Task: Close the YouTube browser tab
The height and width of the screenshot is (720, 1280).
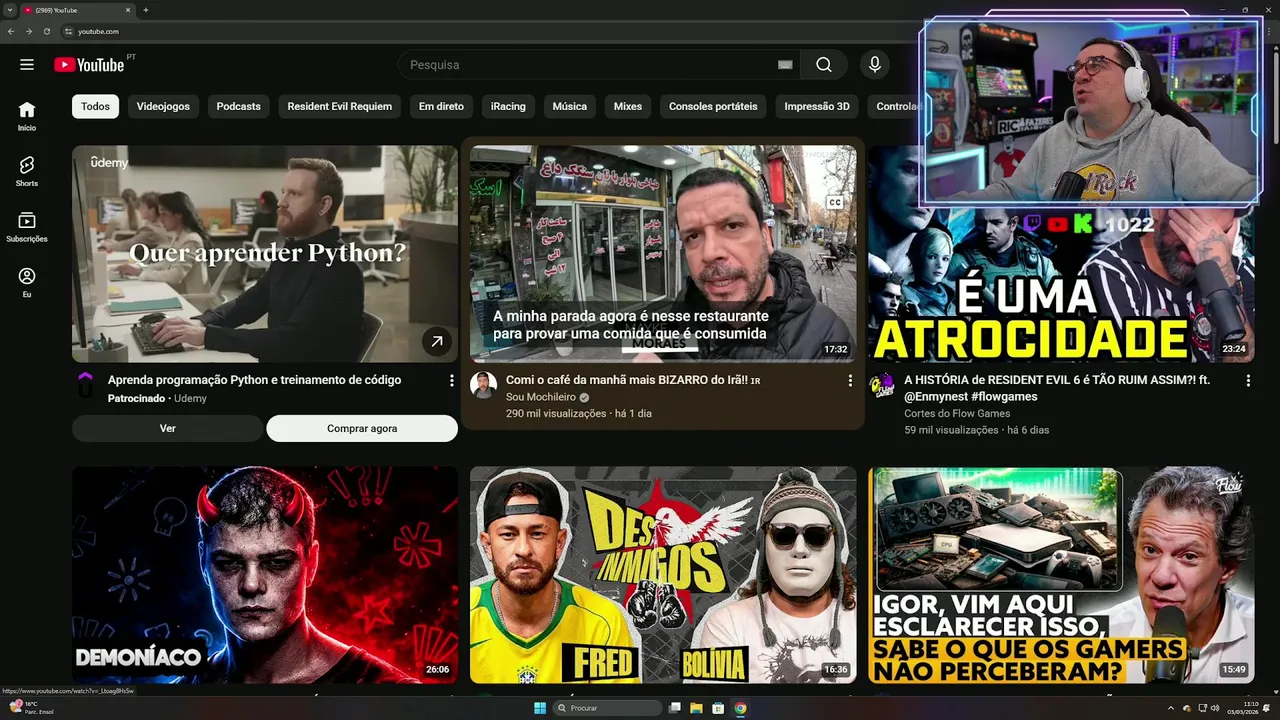Action: click(128, 10)
